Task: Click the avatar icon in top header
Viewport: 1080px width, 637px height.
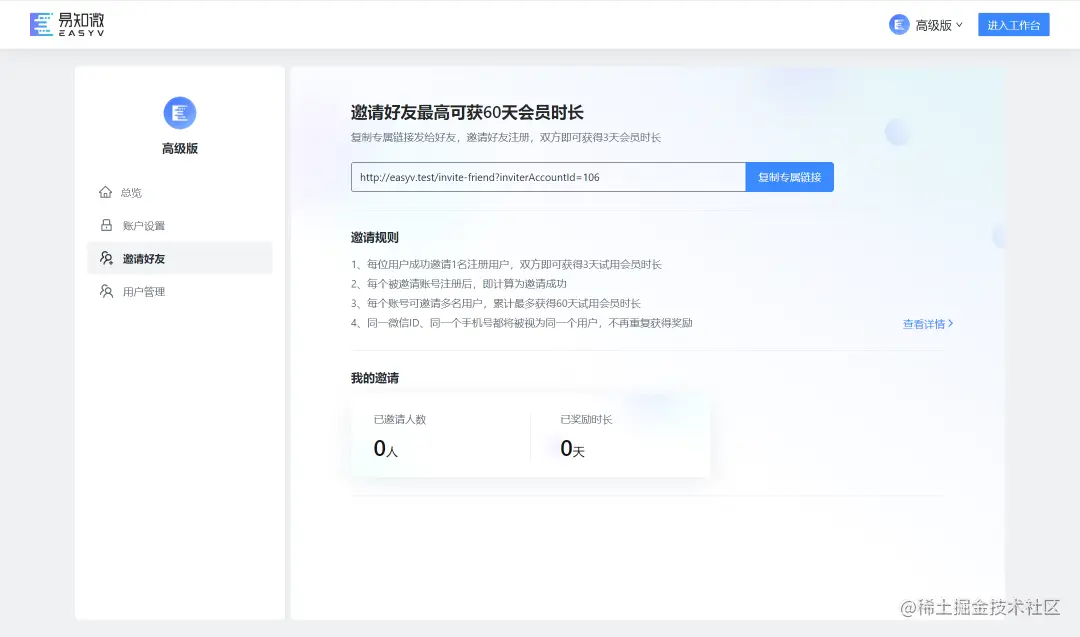Action: (x=899, y=25)
